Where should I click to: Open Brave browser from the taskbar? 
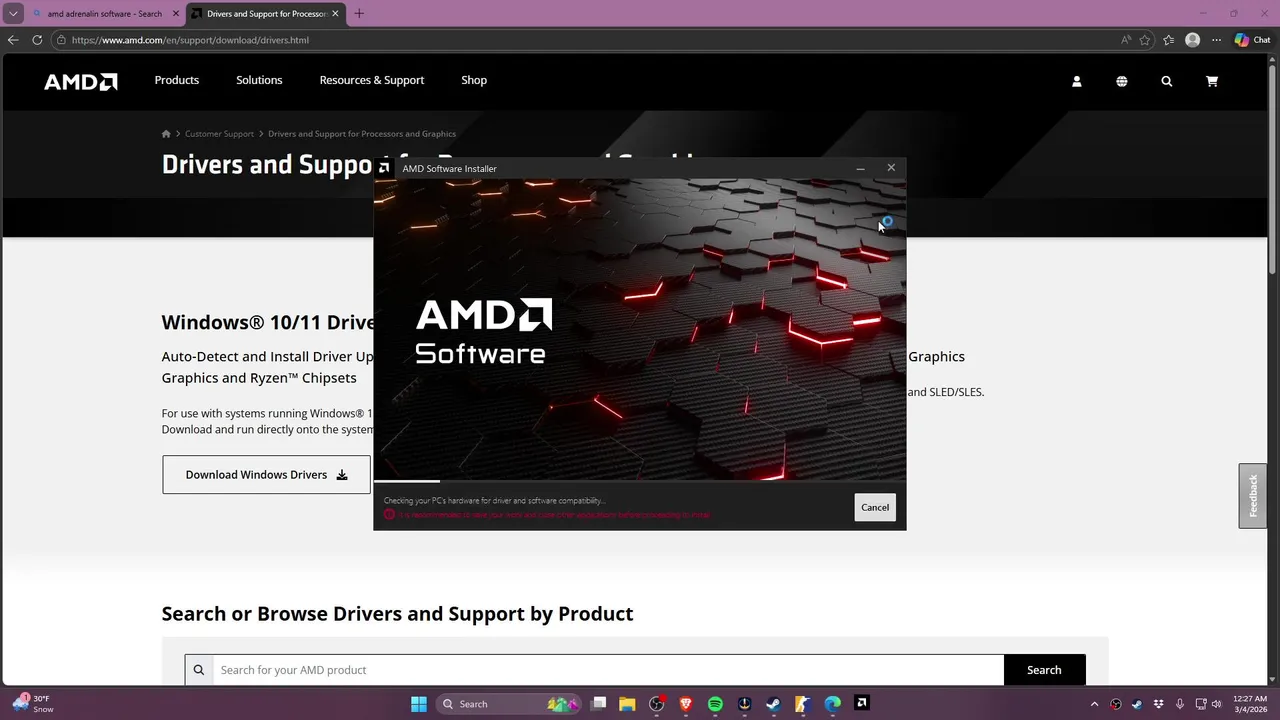pos(686,704)
